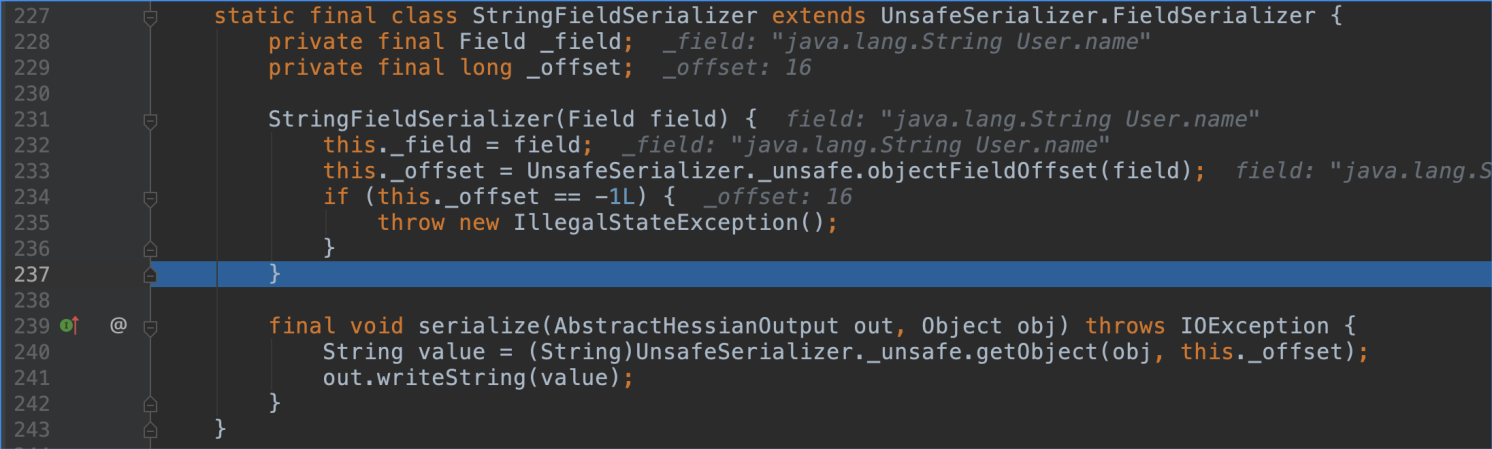Image resolution: width=1492 pixels, height=449 pixels.
Task: Collapse the StringFieldSerializer class fold marker
Action: [150, 16]
